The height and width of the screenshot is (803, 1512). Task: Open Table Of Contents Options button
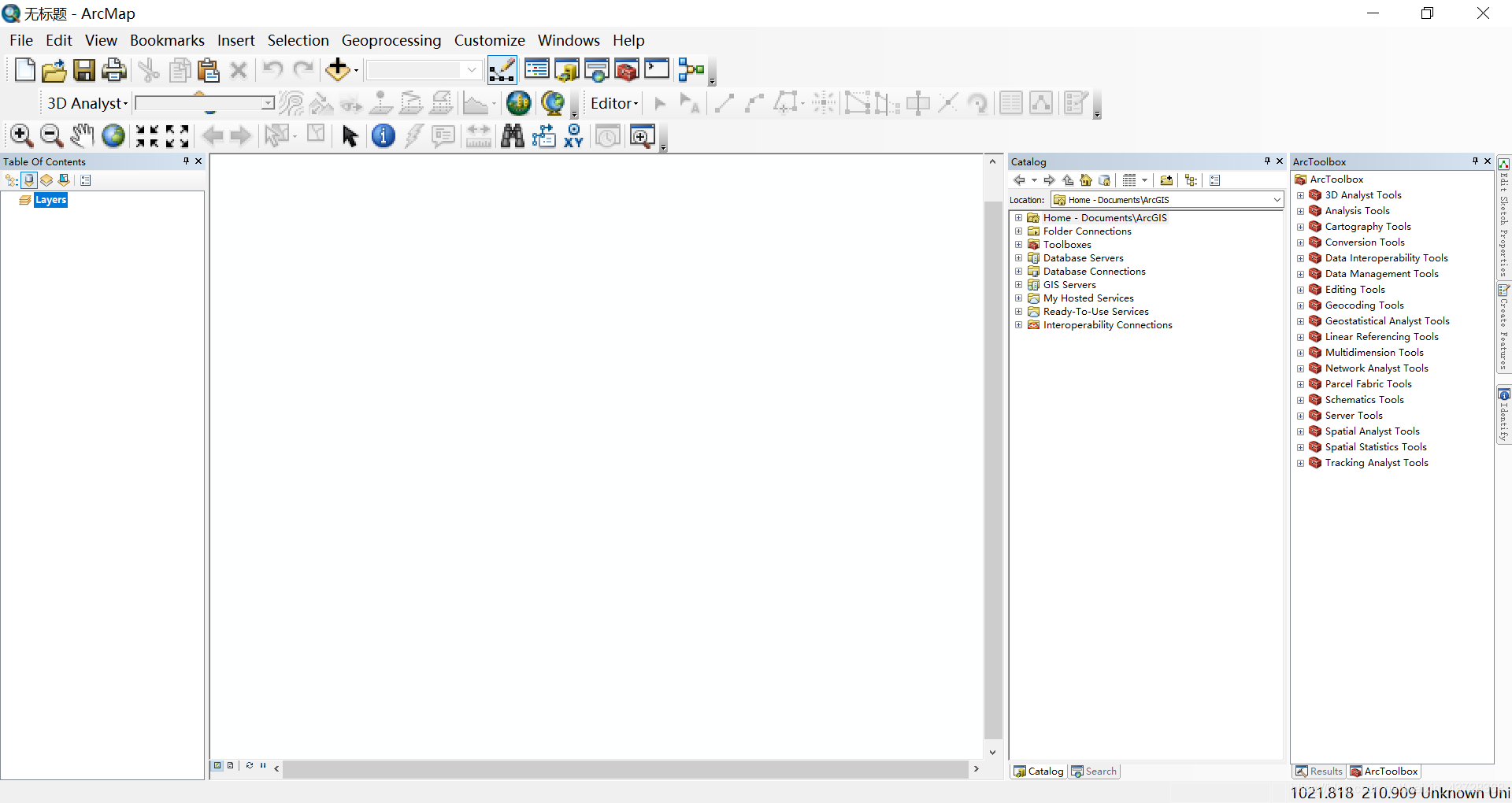pyautogui.click(x=86, y=180)
